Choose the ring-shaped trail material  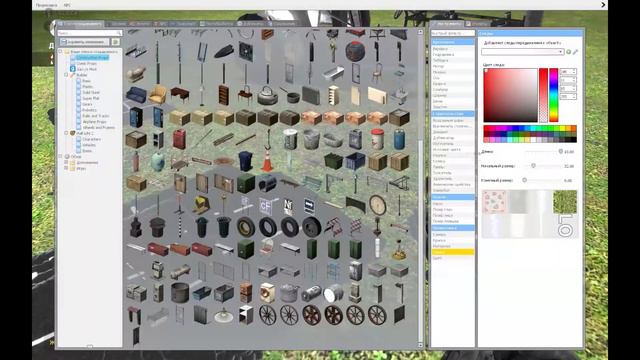click(x=565, y=226)
